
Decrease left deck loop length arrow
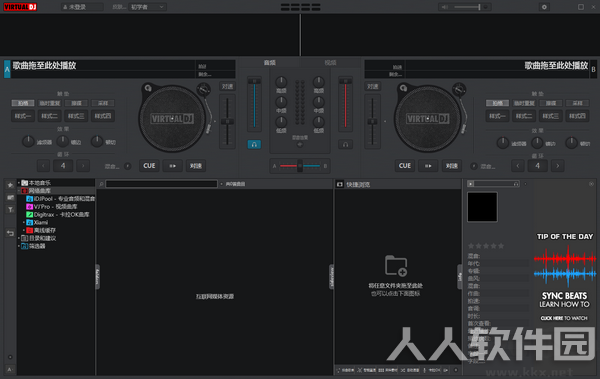(x=44, y=166)
